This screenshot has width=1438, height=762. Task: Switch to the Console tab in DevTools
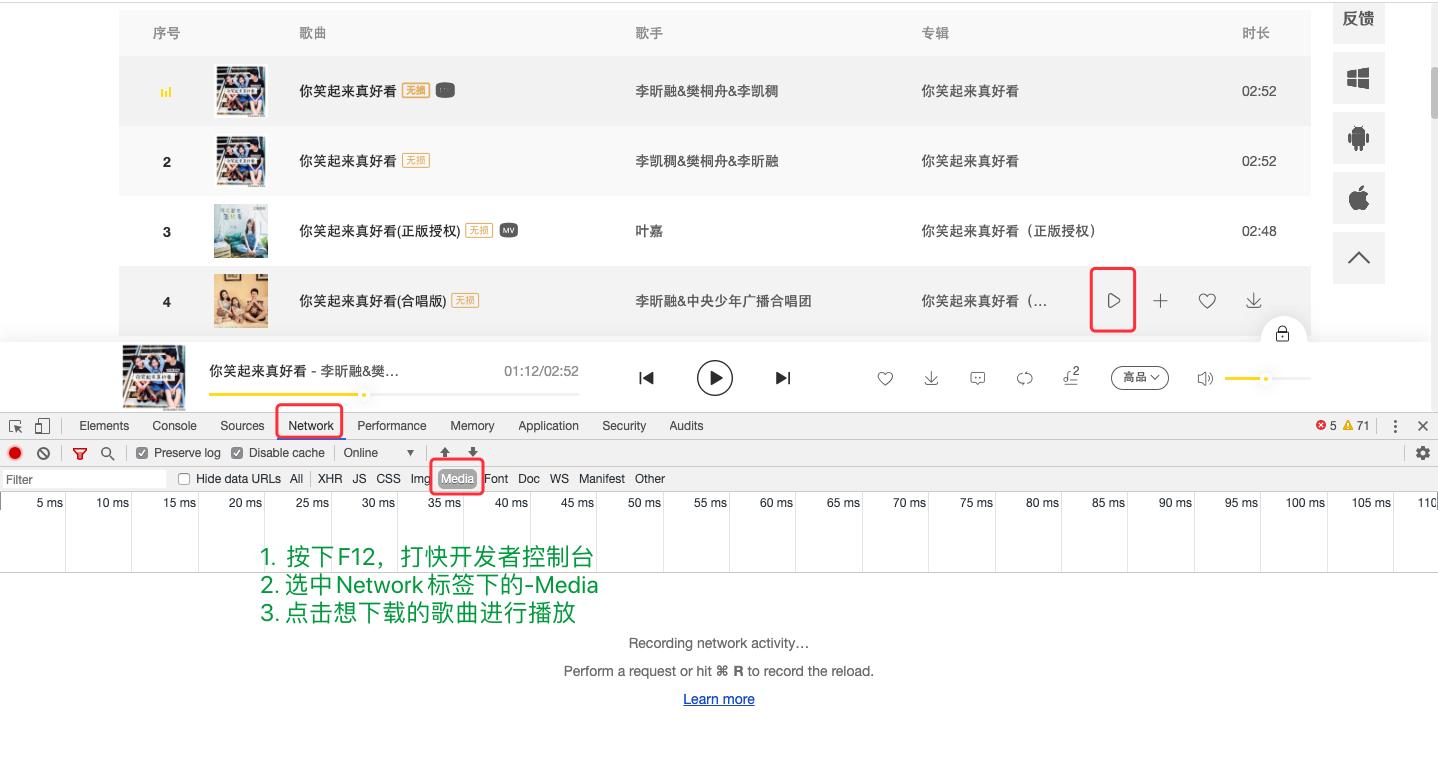[174, 426]
